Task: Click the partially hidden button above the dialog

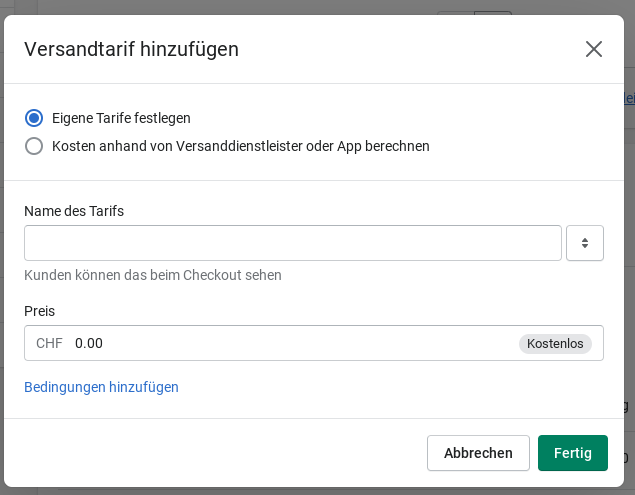Action: click(492, 12)
